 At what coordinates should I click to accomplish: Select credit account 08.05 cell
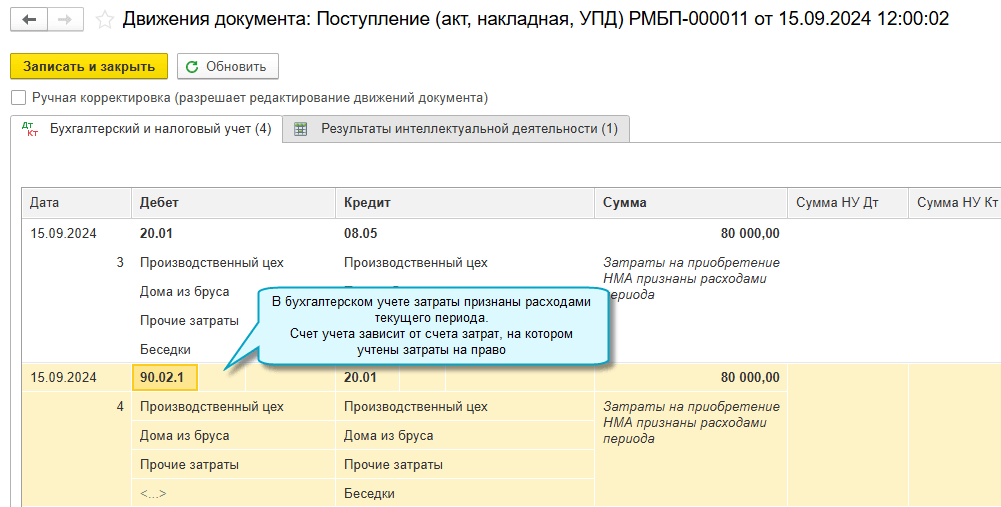360,234
